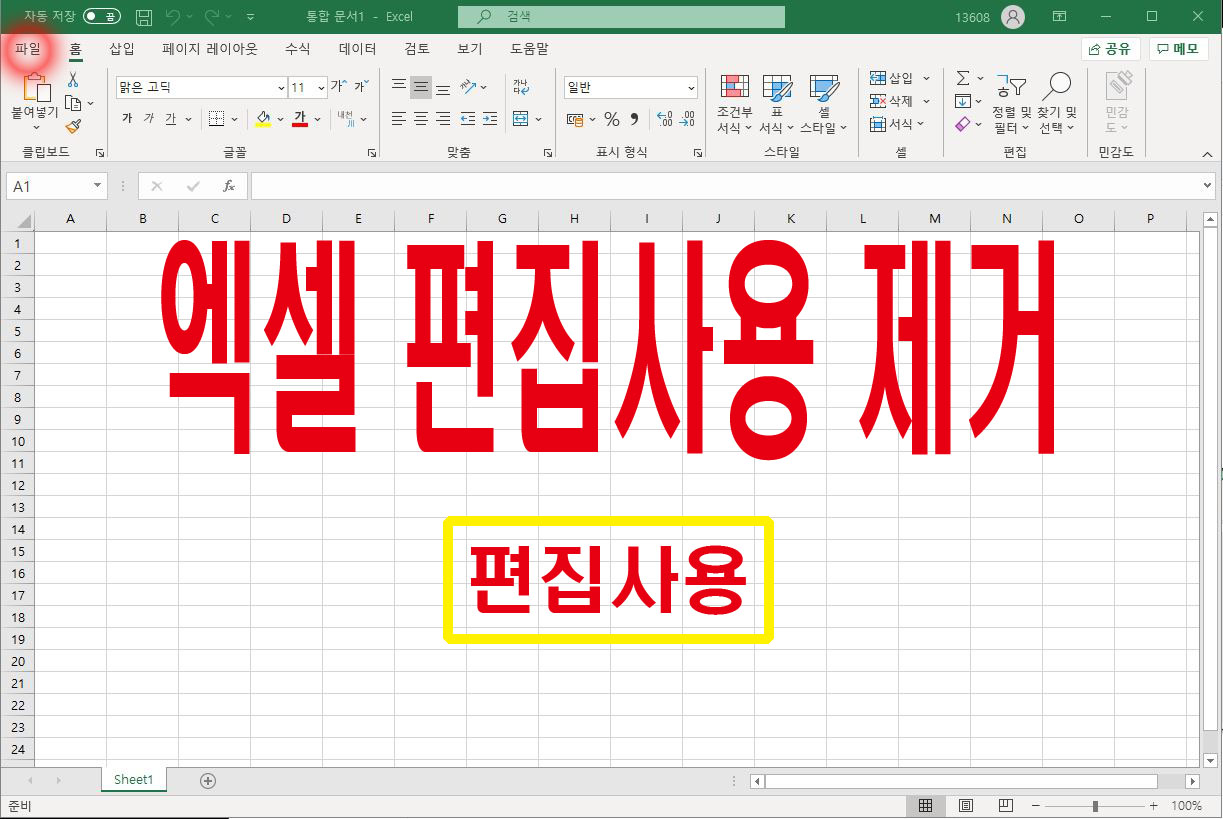Open the 셀 스타일 cell styles dropdown

coord(824,104)
